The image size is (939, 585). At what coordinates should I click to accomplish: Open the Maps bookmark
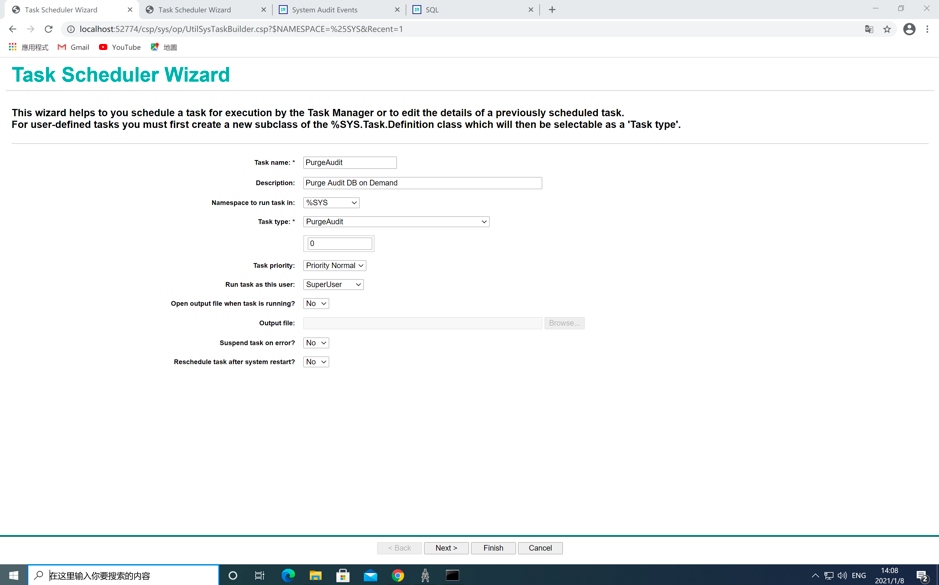pyautogui.click(x=163, y=47)
